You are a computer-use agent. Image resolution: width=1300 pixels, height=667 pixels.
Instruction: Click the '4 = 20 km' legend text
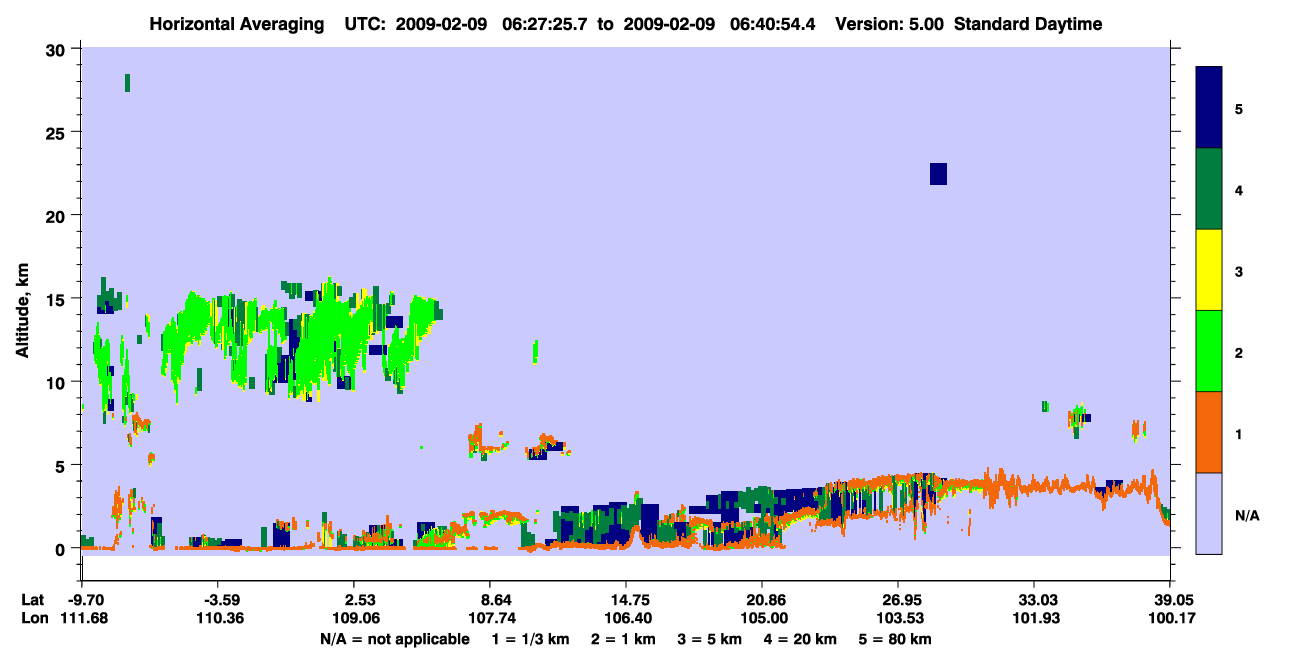[x=802, y=638]
